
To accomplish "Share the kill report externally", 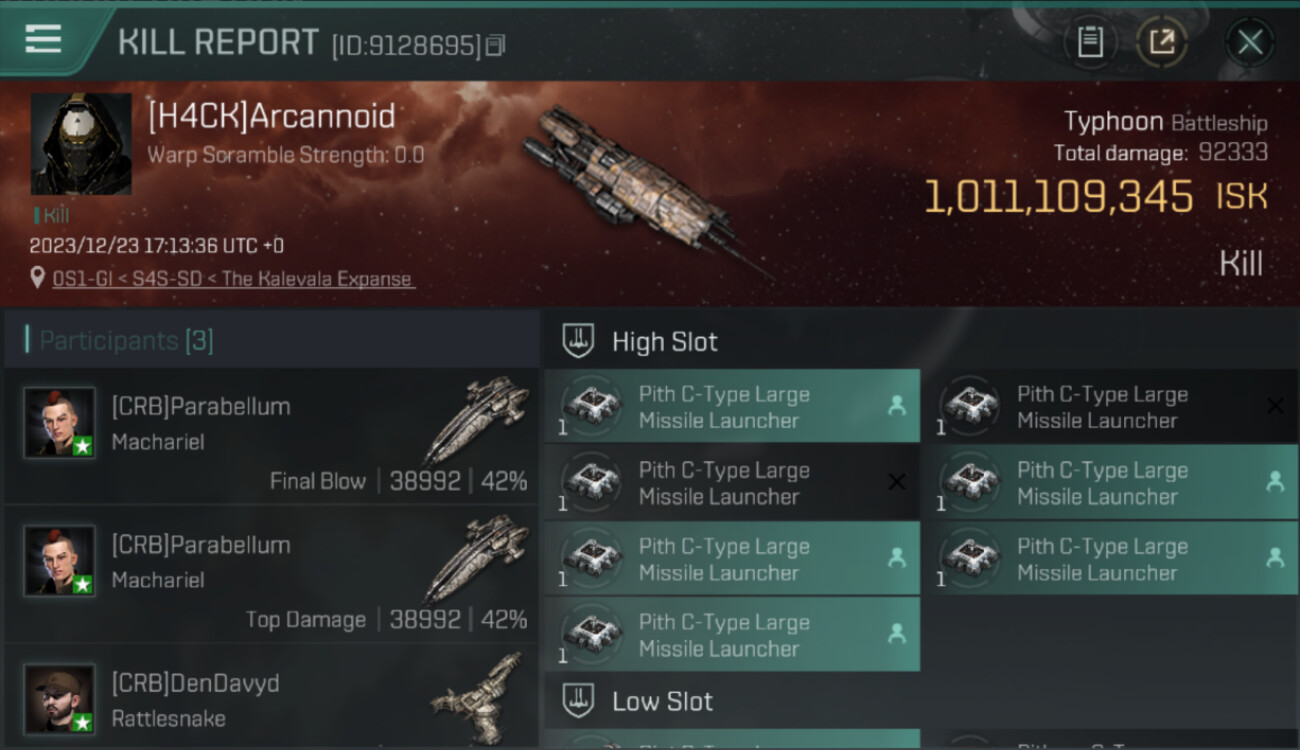I will 1162,42.
